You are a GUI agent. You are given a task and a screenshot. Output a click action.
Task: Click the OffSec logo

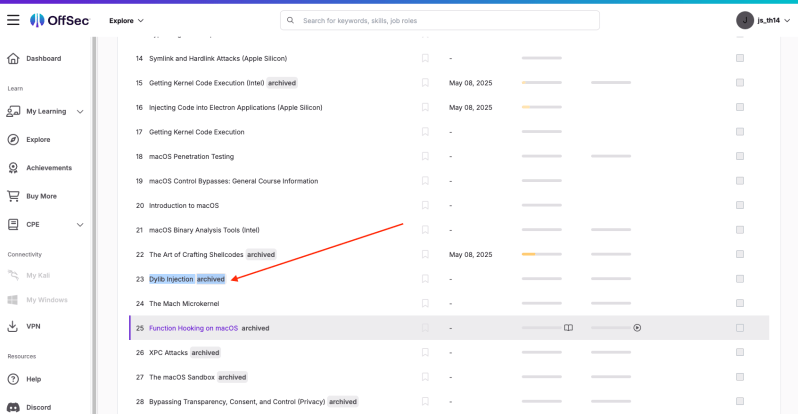[60, 20]
